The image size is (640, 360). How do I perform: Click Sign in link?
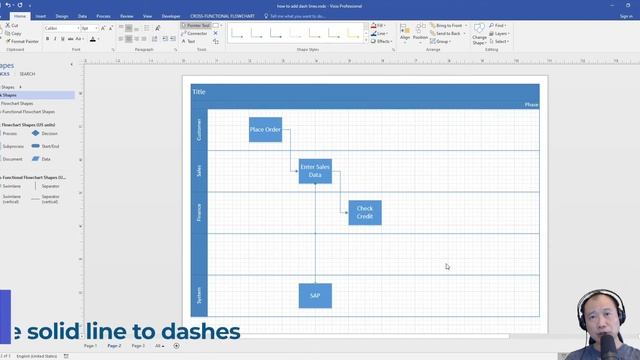tap(626, 16)
